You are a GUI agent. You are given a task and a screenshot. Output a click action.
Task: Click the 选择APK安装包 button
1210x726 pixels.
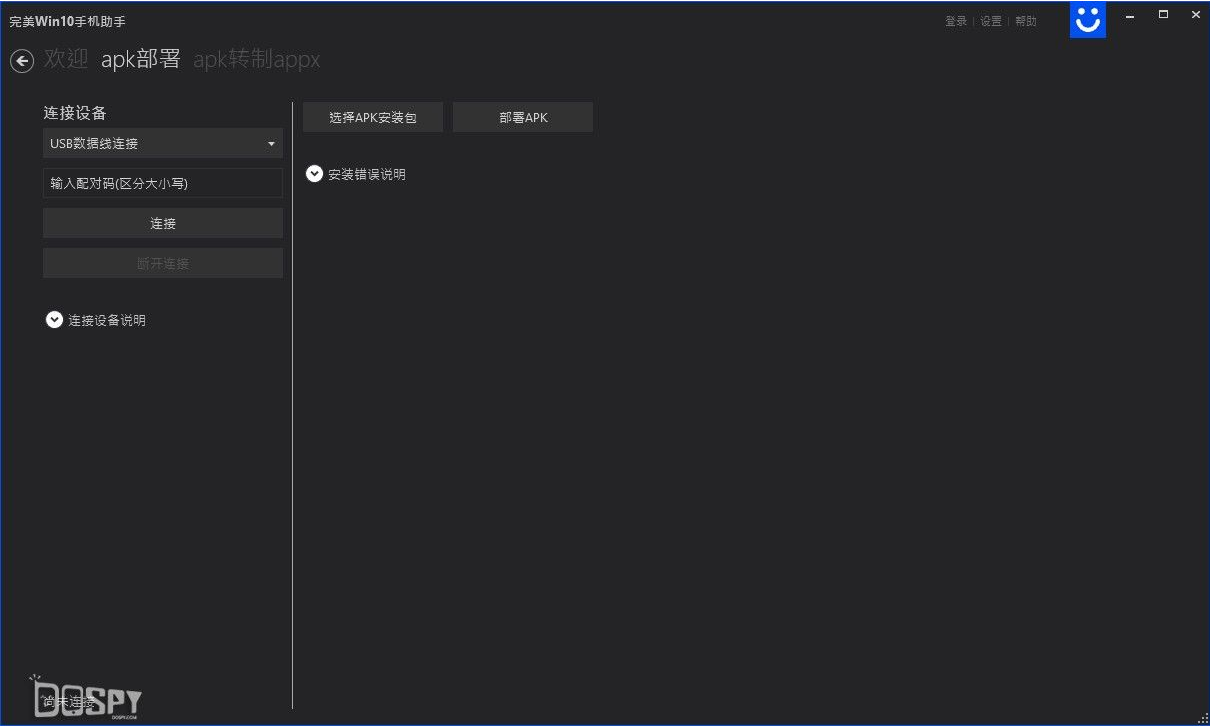pyautogui.click(x=373, y=117)
